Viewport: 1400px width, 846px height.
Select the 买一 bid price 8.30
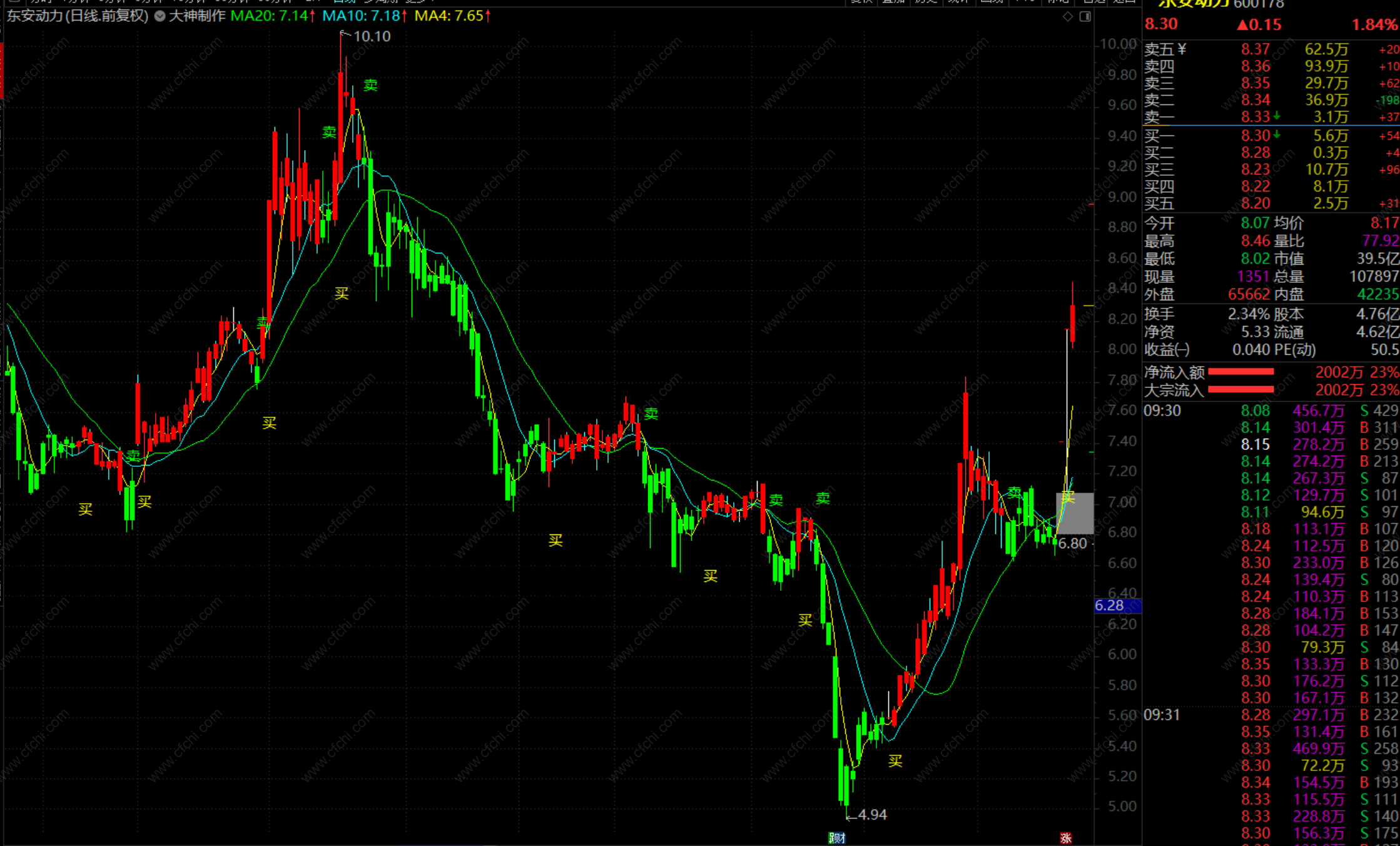pos(1255,136)
